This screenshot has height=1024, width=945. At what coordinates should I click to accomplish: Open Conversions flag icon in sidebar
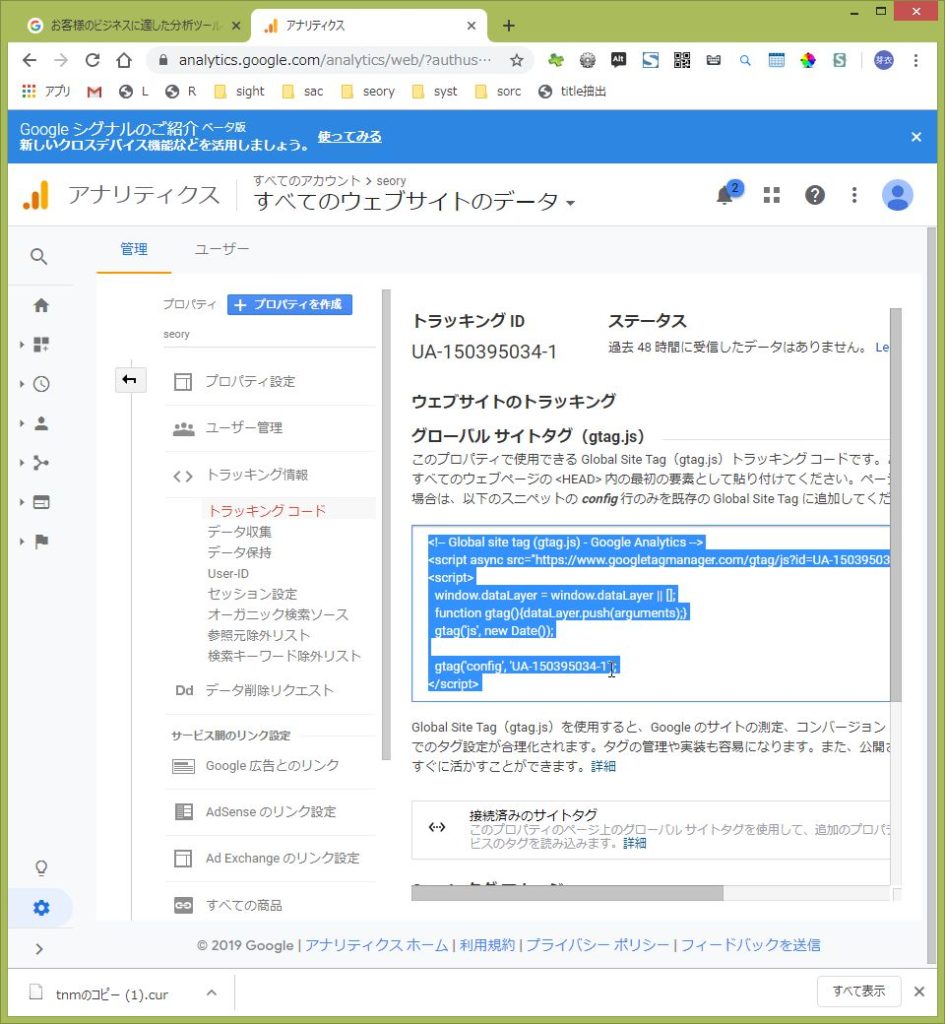tap(41, 541)
